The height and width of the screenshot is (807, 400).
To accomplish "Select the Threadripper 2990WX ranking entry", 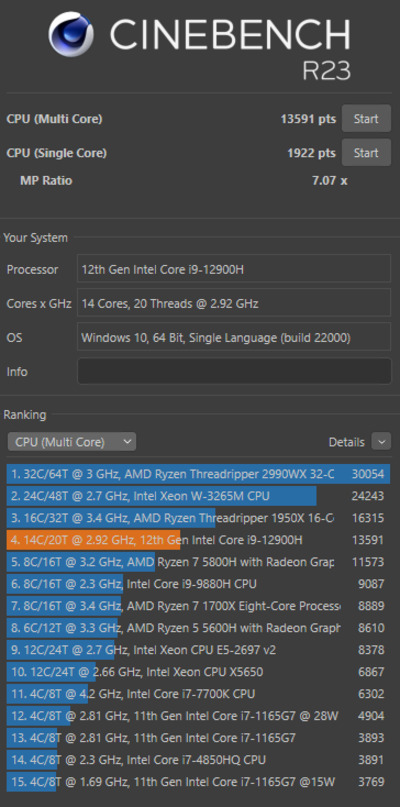I will pos(198,473).
